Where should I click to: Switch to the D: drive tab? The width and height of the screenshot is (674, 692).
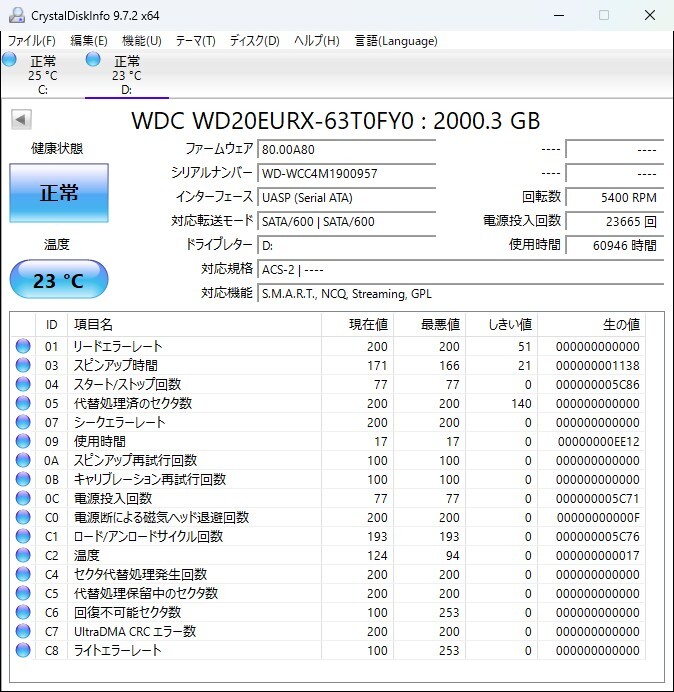click(126, 75)
